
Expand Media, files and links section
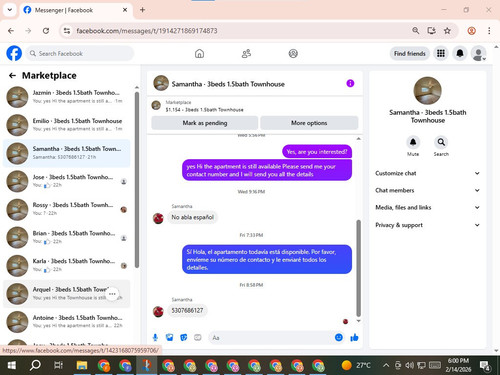point(427,207)
